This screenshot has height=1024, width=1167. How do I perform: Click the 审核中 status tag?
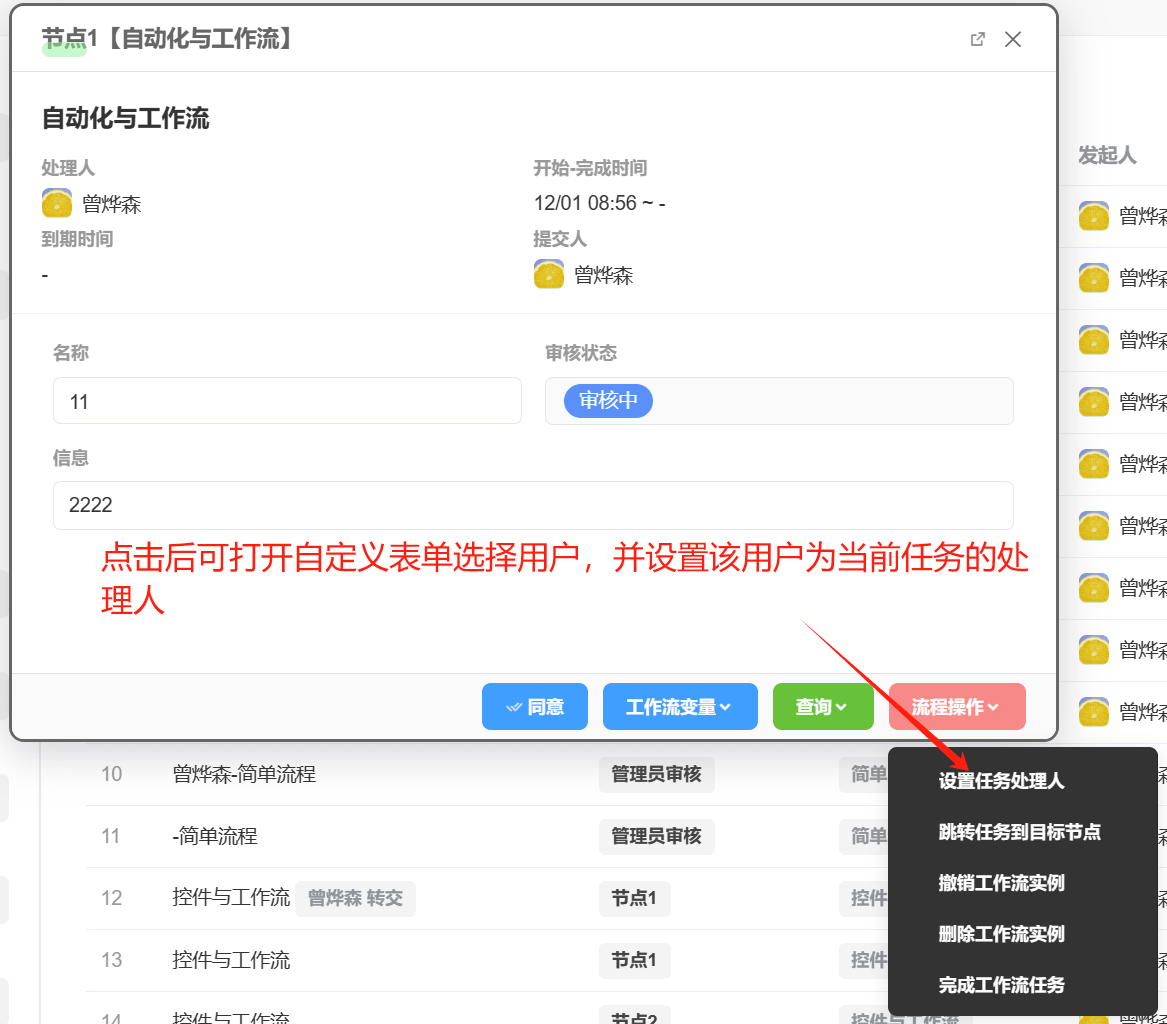(x=608, y=401)
